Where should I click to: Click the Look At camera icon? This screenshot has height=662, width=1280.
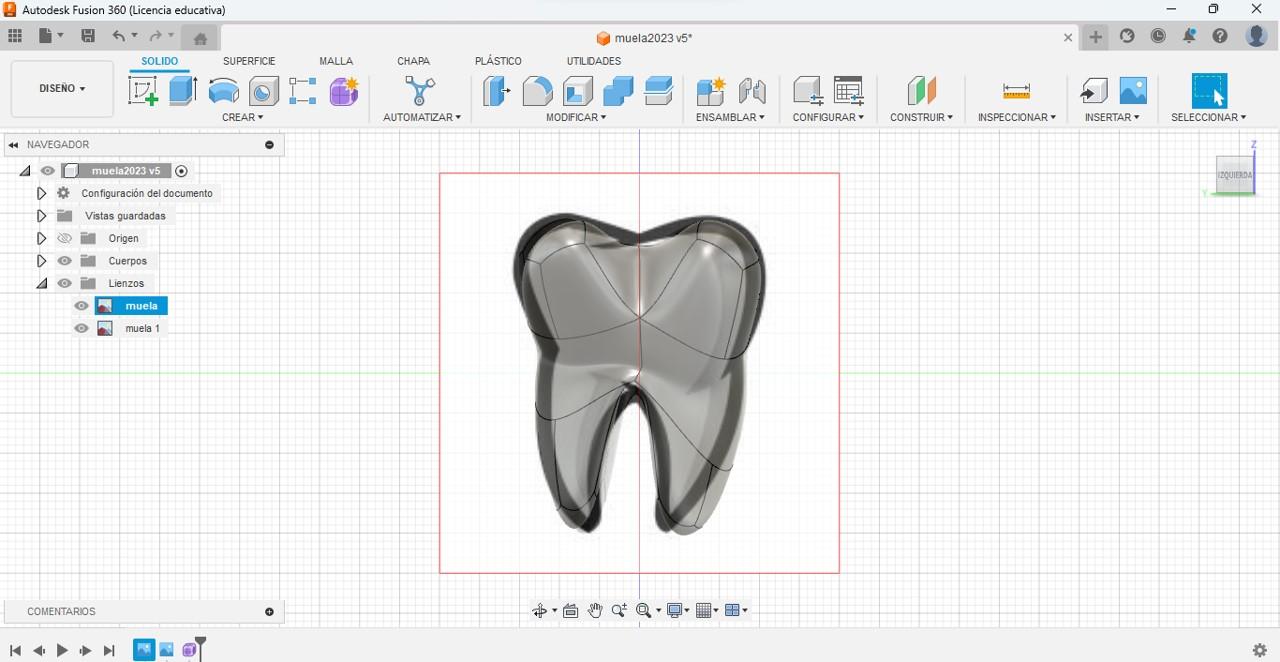(x=571, y=611)
